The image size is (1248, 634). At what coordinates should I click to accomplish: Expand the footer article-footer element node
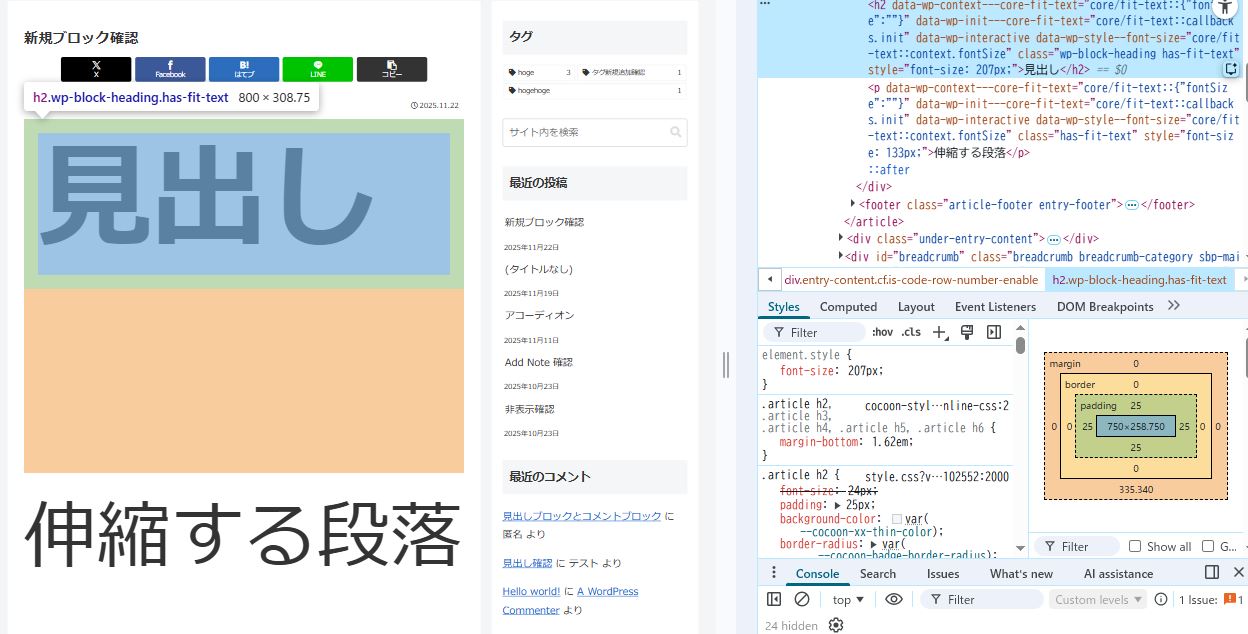852,205
